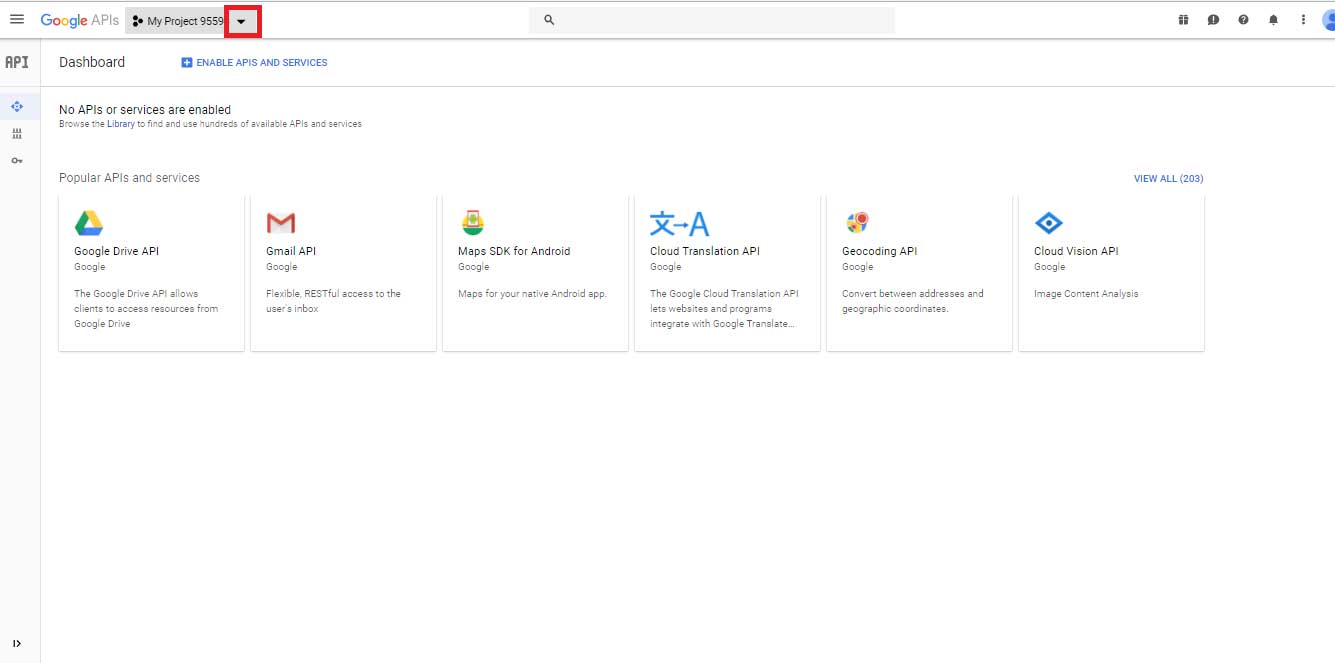
Task: Click 'No APIs or services are enabled' text
Action: (145, 110)
